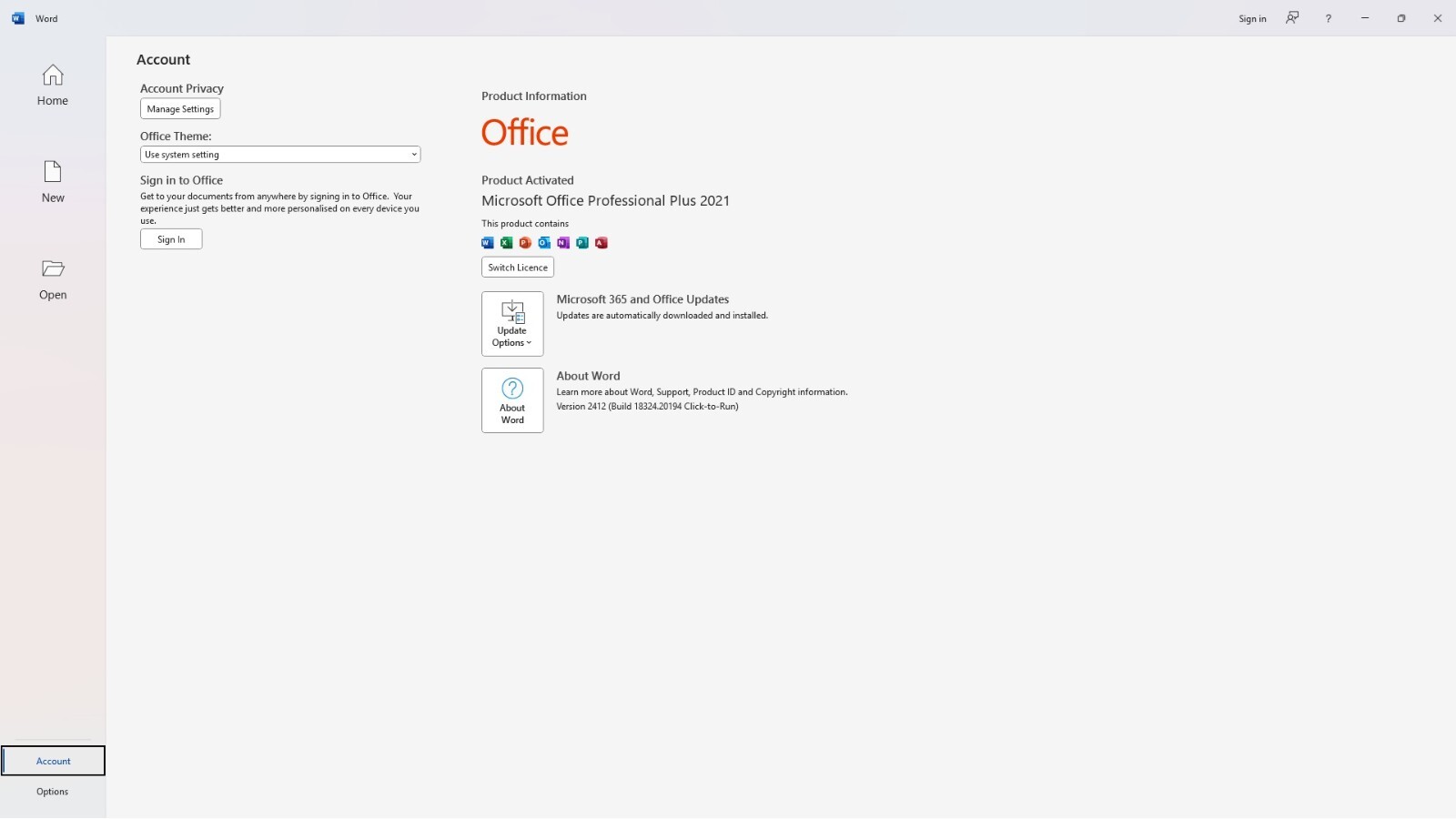Image resolution: width=1456 pixels, height=819 pixels.
Task: Open the Options page
Action: (x=53, y=792)
